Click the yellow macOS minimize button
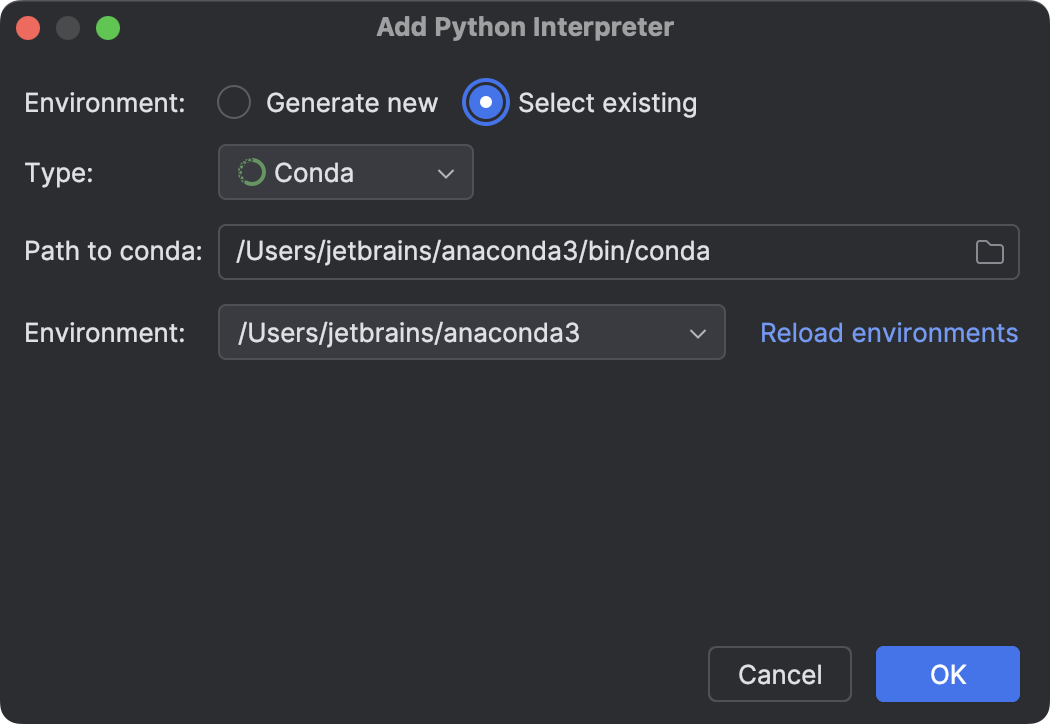Viewport: 1050px width, 724px height. point(68,27)
